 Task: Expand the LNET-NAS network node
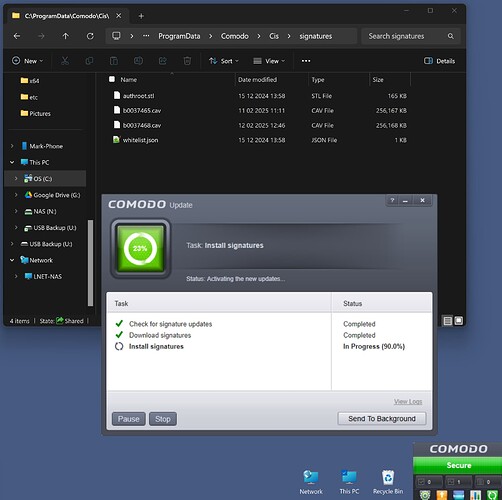[16, 276]
